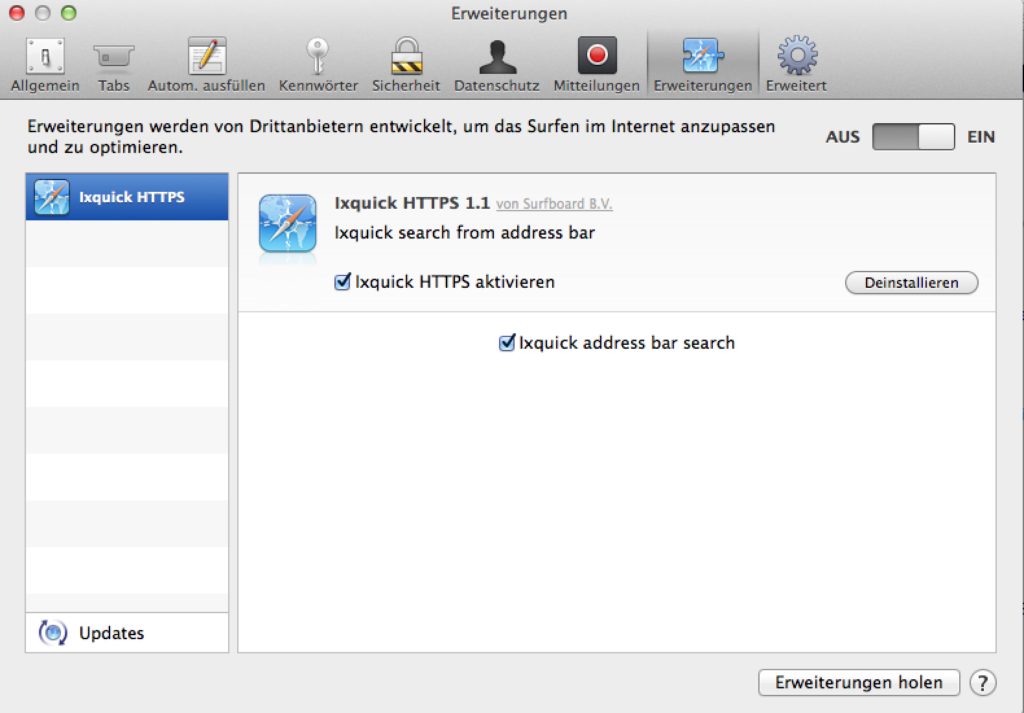
Task: Click the Erweiterungen holen button
Action: pyautogui.click(x=859, y=682)
